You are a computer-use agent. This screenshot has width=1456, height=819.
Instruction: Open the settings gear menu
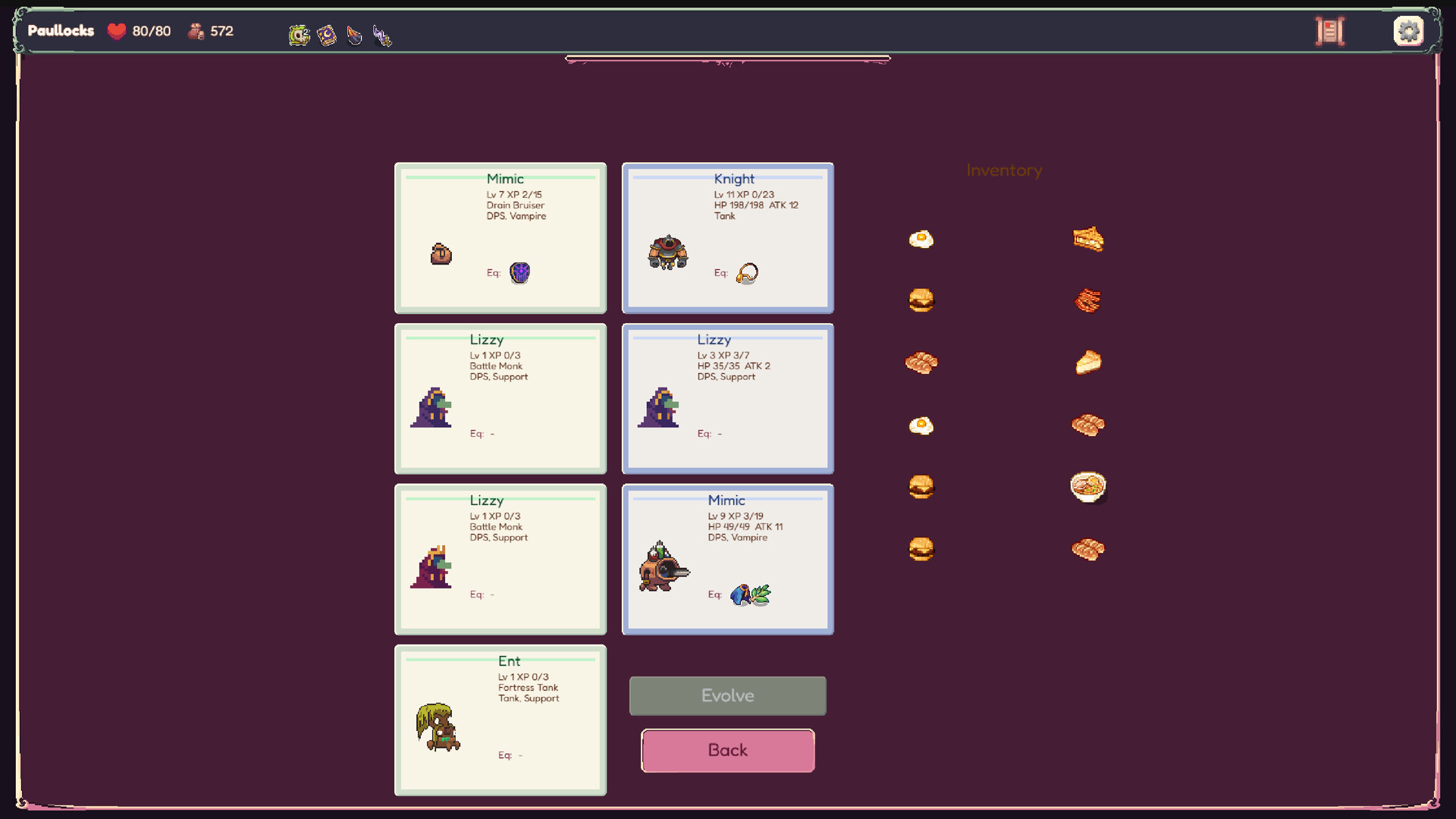coord(1408,31)
